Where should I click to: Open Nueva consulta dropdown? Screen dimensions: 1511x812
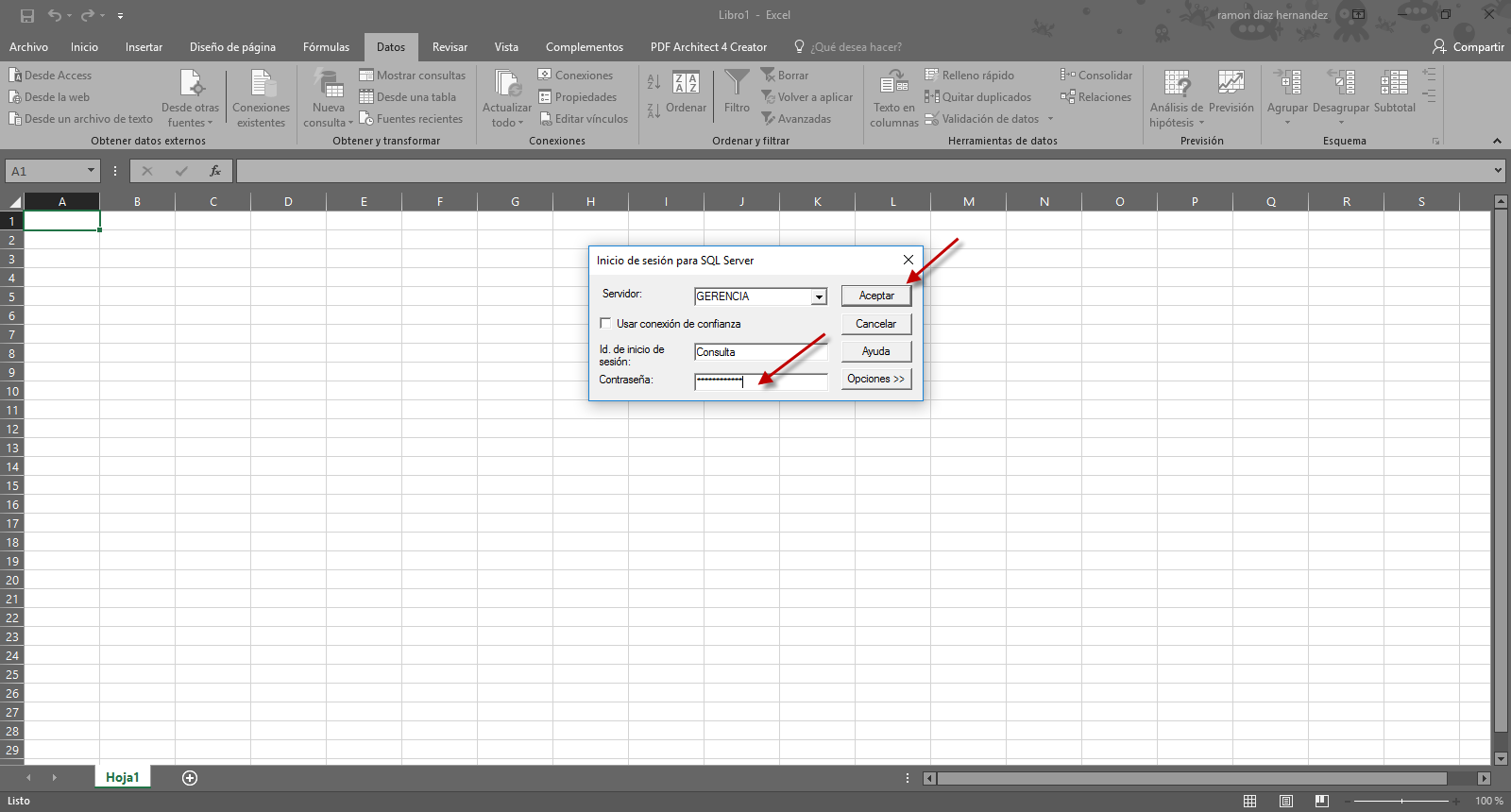click(328, 98)
